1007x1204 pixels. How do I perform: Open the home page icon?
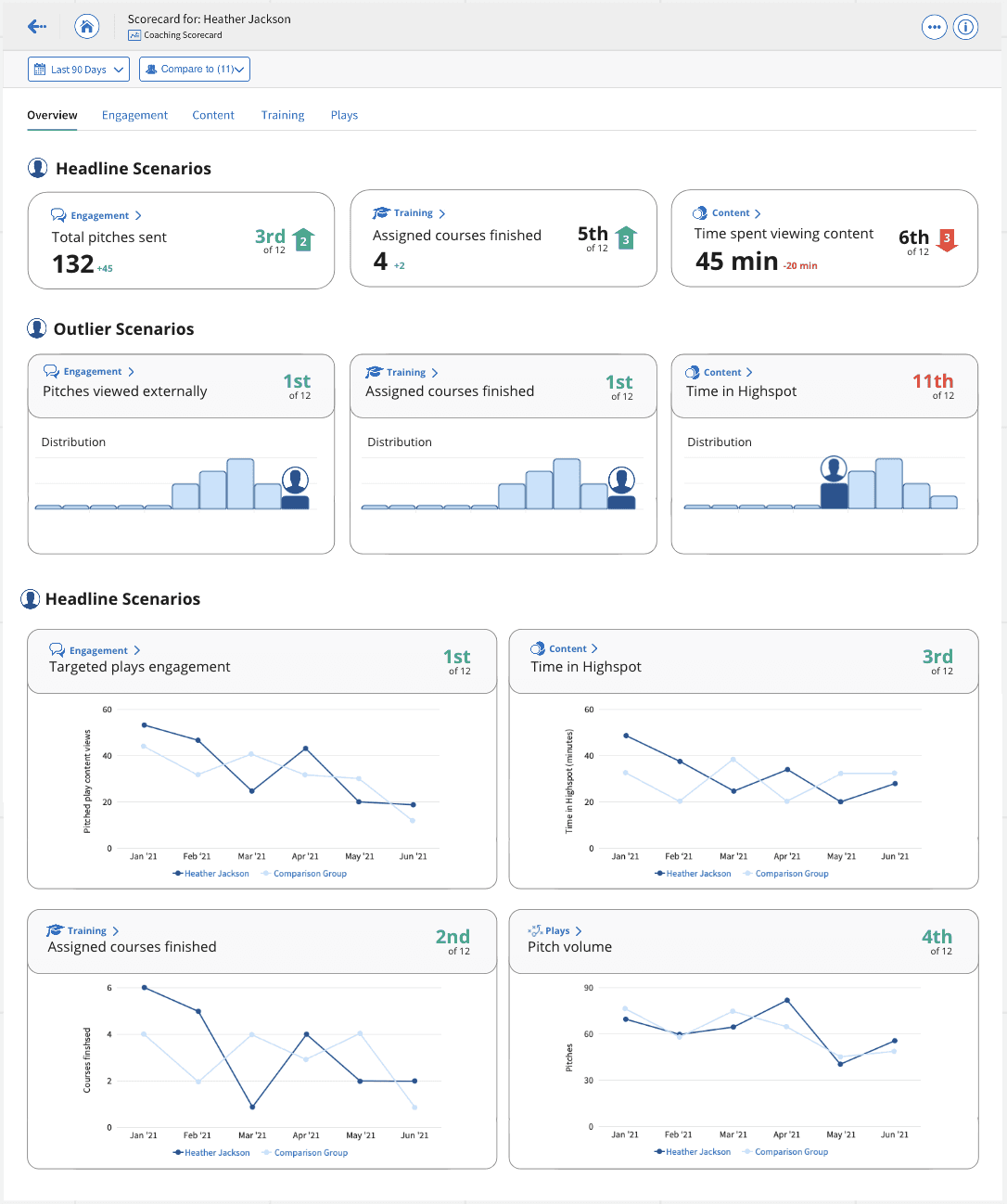coord(87,27)
